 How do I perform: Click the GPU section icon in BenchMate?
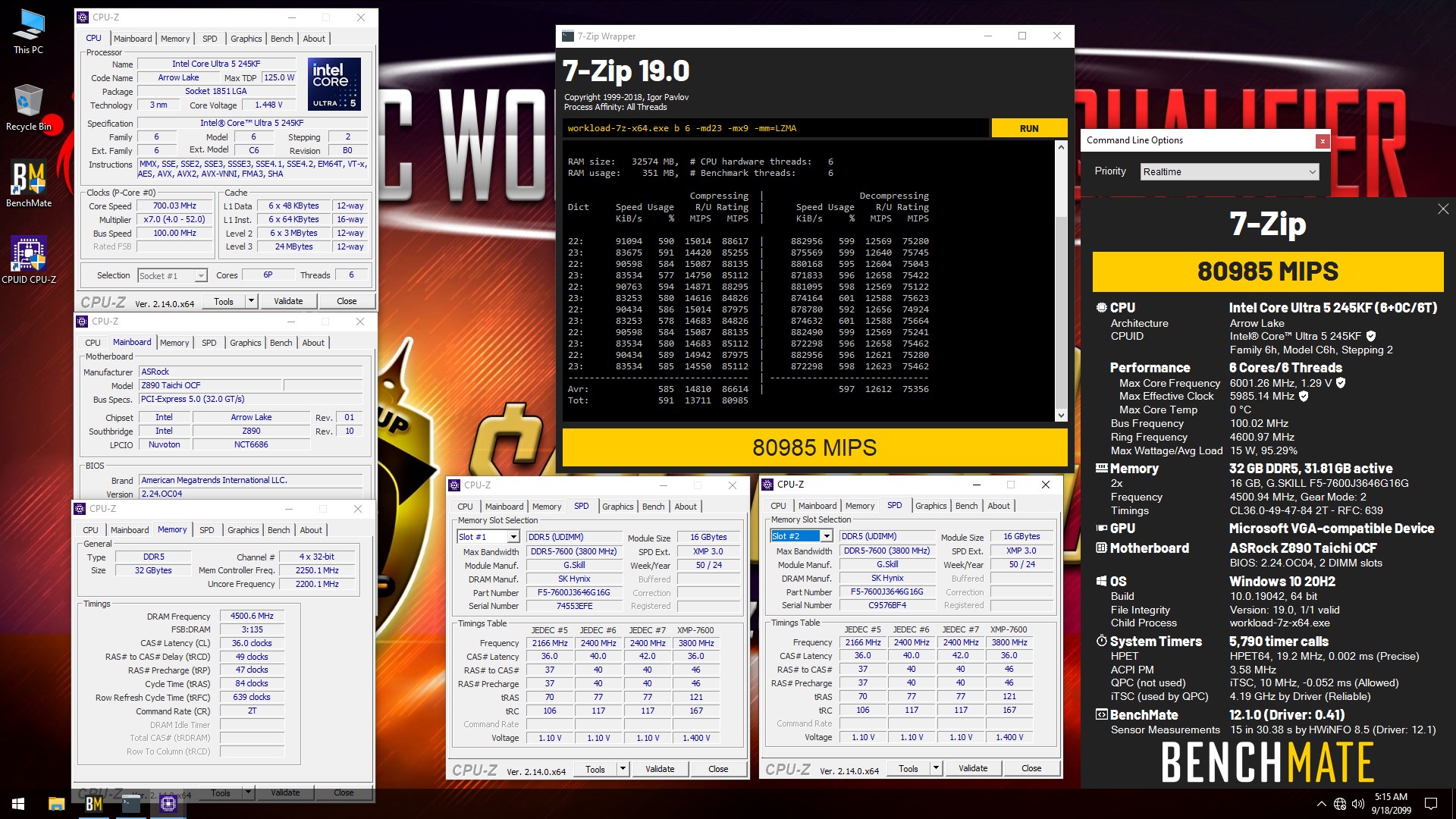coord(1101,529)
